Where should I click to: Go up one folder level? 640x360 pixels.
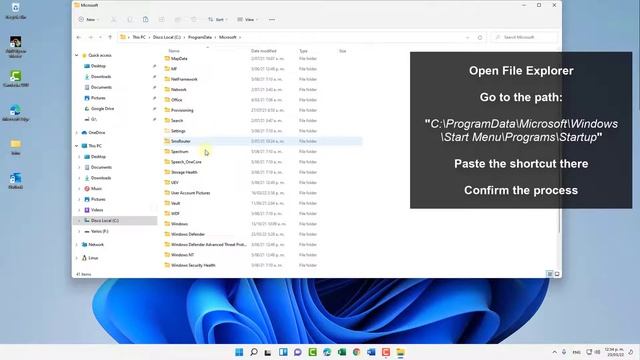(110, 37)
